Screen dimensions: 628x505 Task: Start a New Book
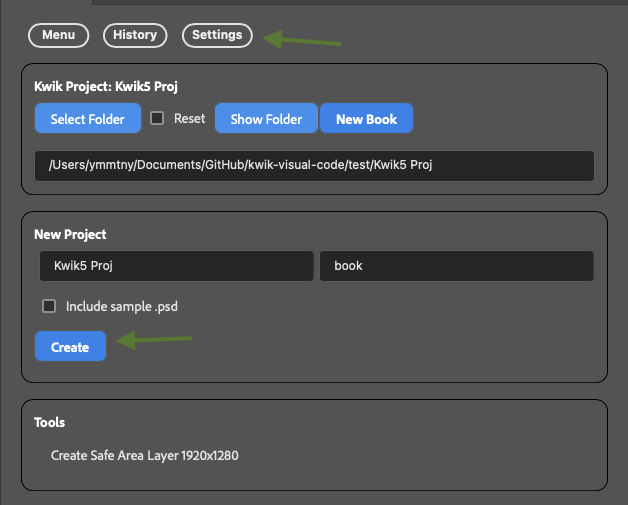coord(366,119)
